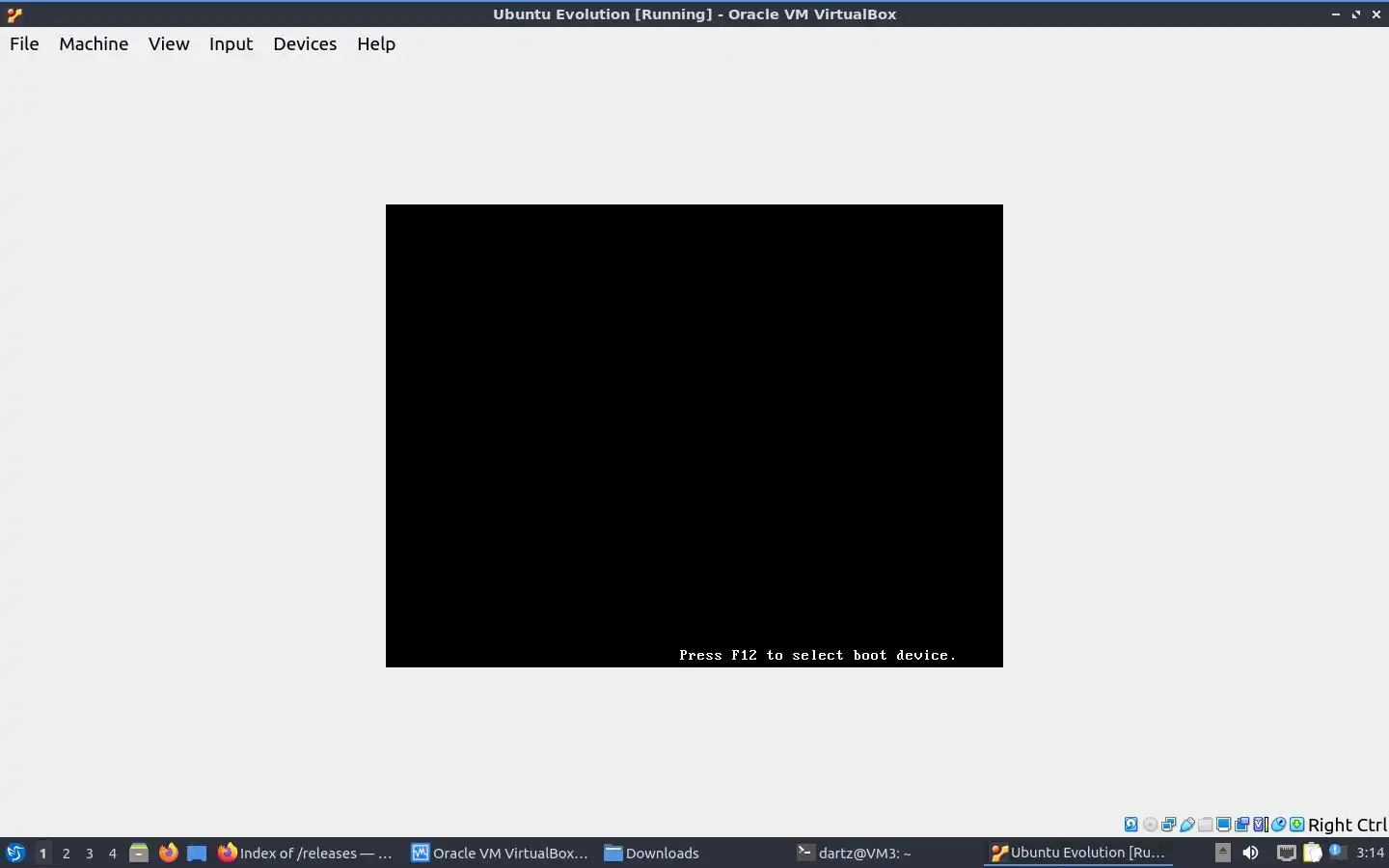Image resolution: width=1389 pixels, height=868 pixels.
Task: Click the hard disk activity status icon
Action: [x=1130, y=825]
